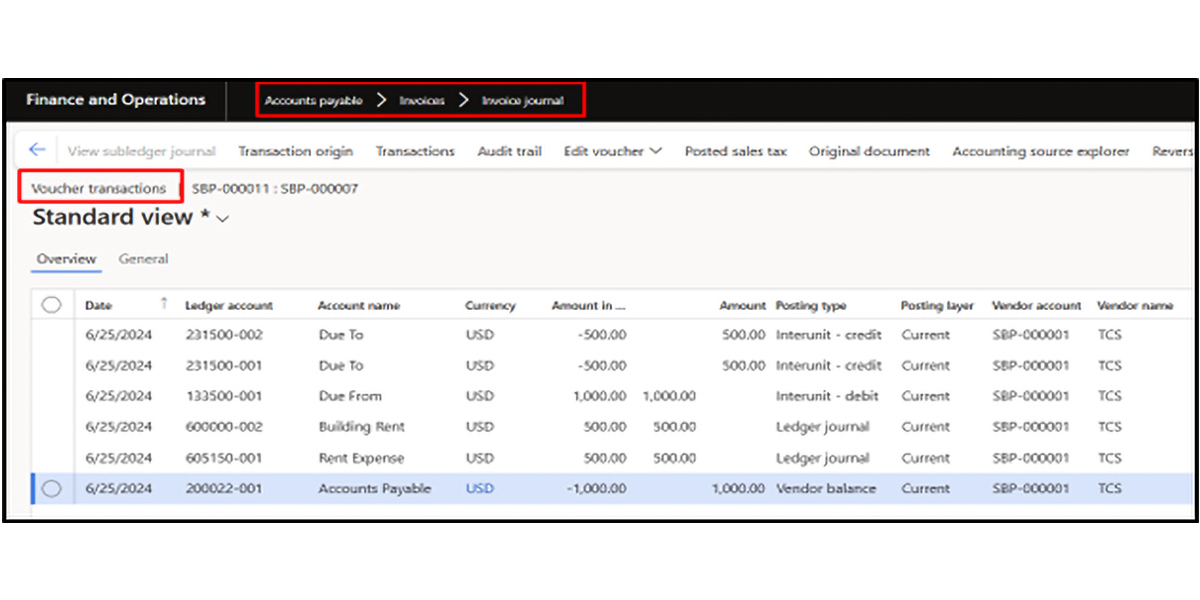Open Original document

[869, 151]
